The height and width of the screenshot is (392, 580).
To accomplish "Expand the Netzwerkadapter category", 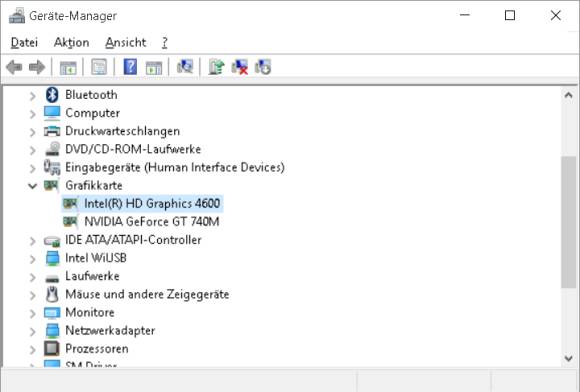I will (33, 331).
